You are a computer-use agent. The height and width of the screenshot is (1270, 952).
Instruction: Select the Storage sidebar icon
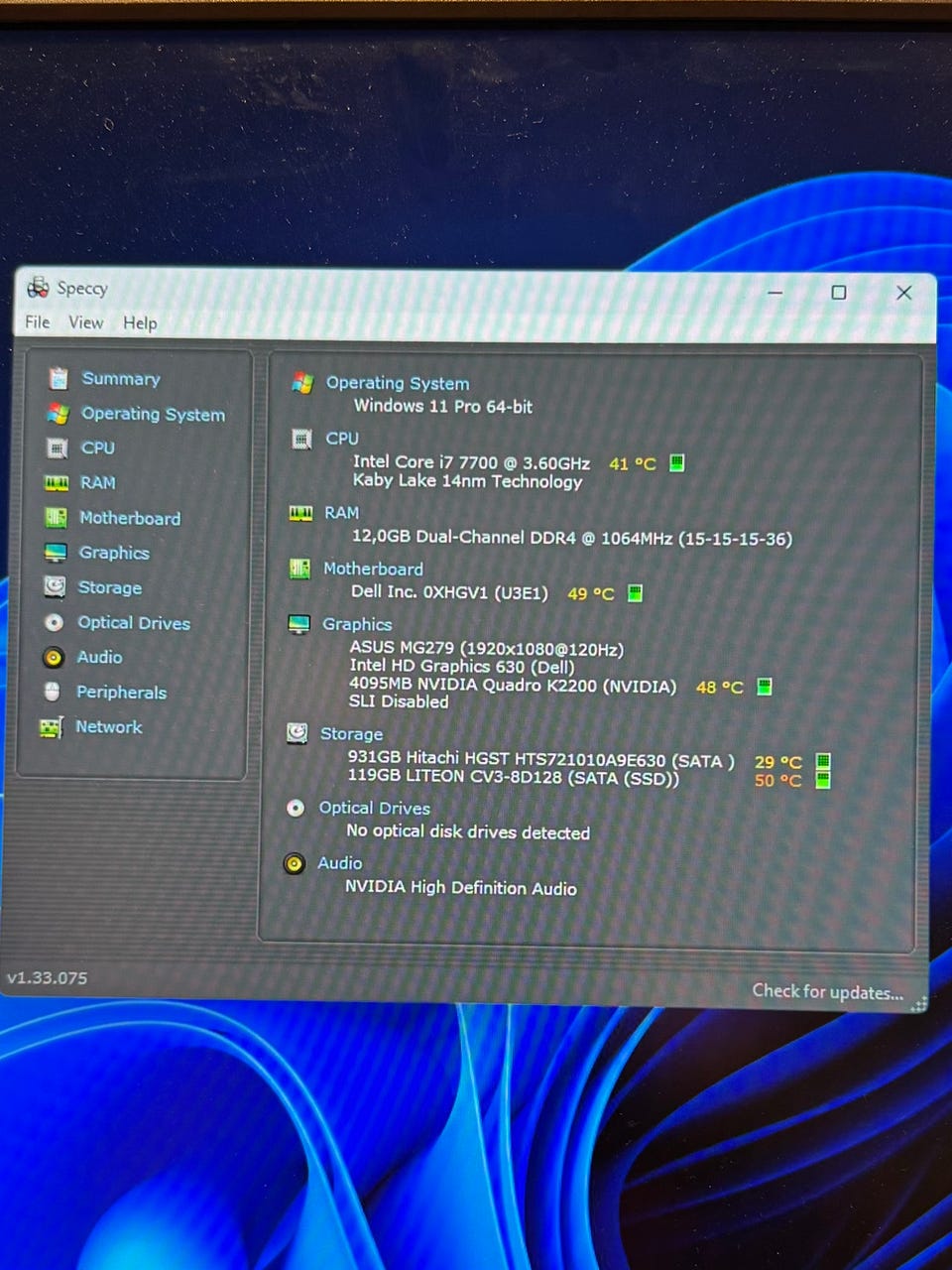(x=55, y=587)
